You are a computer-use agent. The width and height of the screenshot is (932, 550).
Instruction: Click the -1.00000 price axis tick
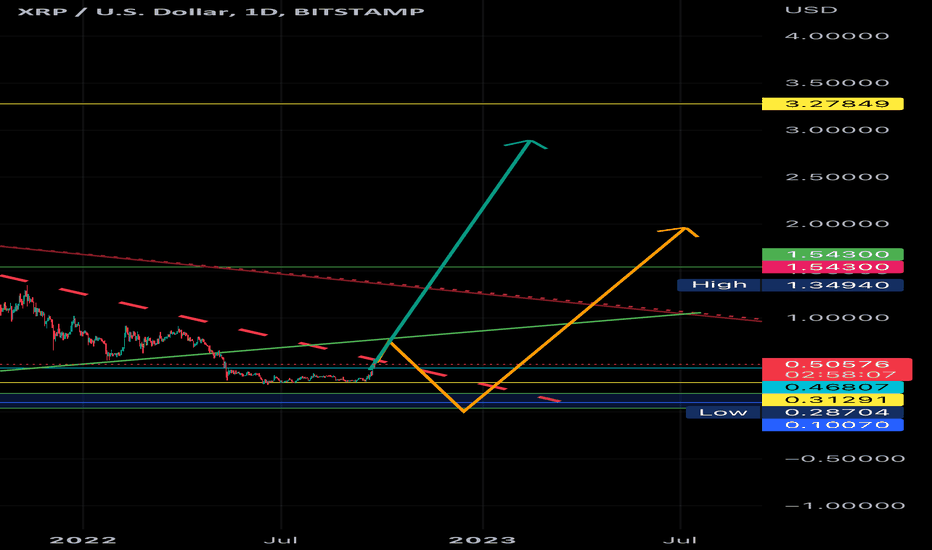point(845,505)
